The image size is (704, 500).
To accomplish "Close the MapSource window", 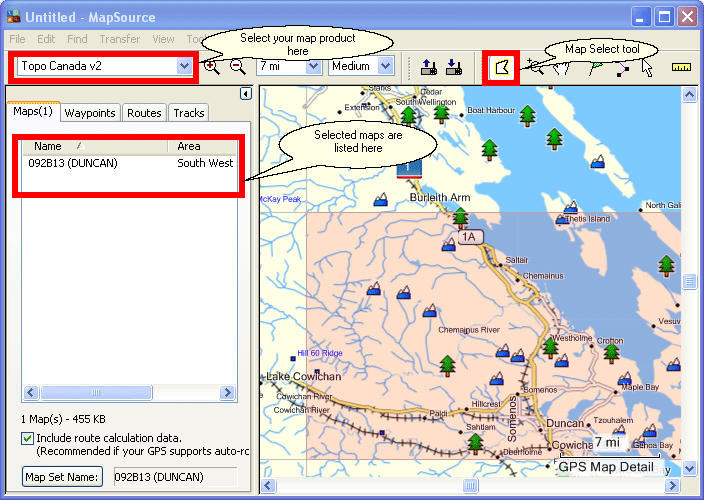I will click(687, 17).
